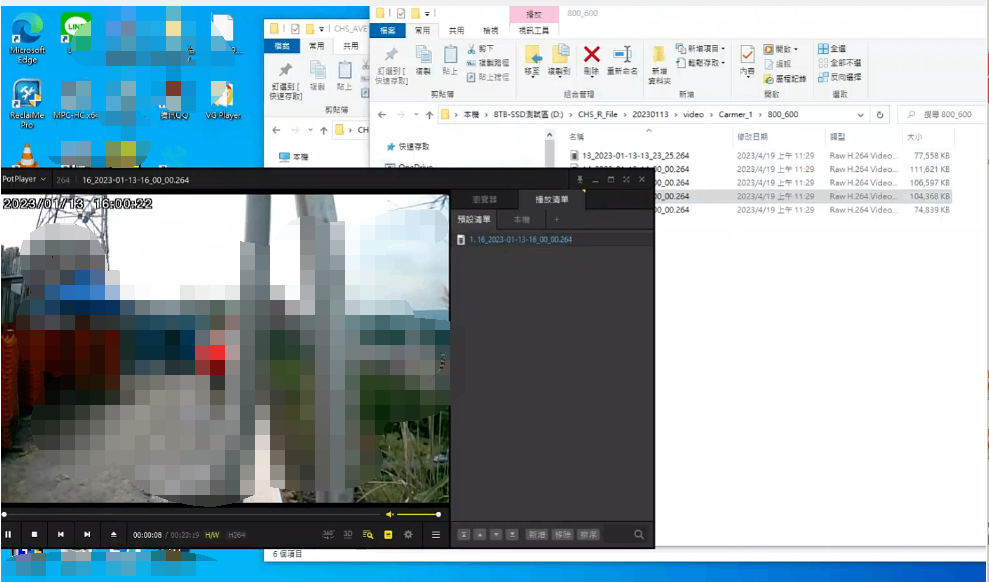Switch PotPlayer to fullscreen mode
Viewport: 989px width, 582px height.
coord(626,180)
